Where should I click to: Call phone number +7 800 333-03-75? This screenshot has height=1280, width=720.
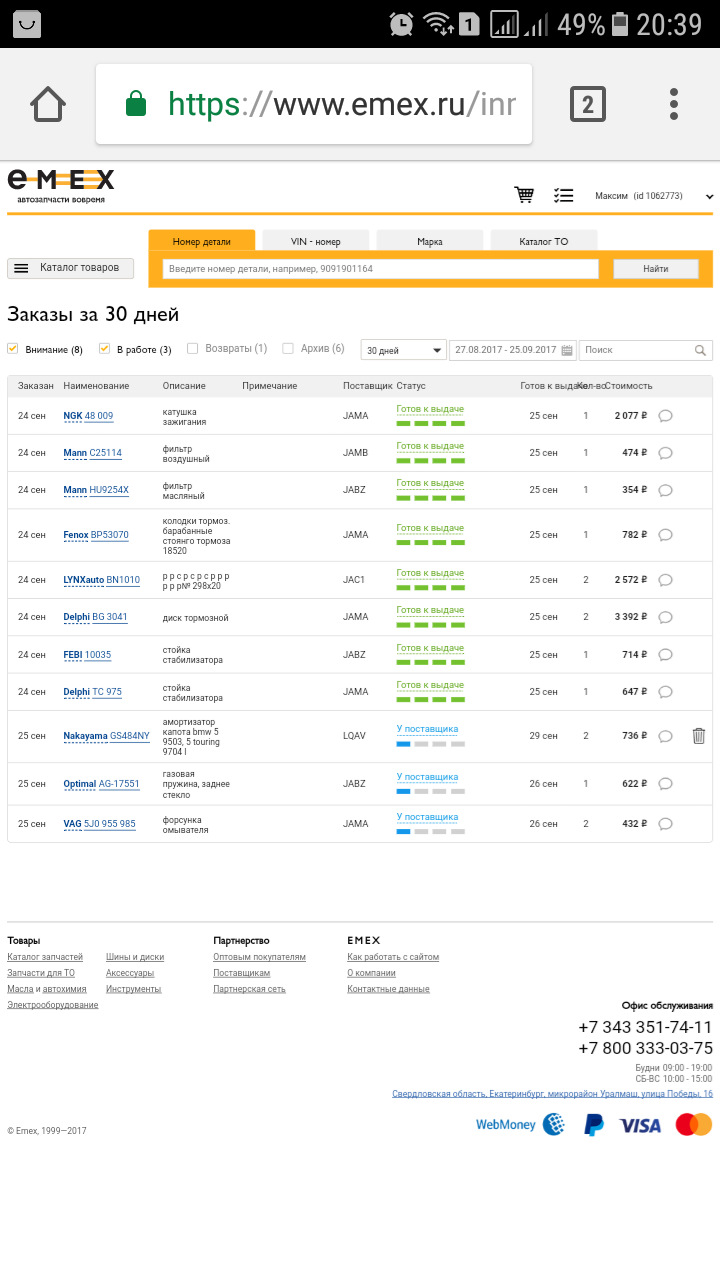pos(645,1048)
